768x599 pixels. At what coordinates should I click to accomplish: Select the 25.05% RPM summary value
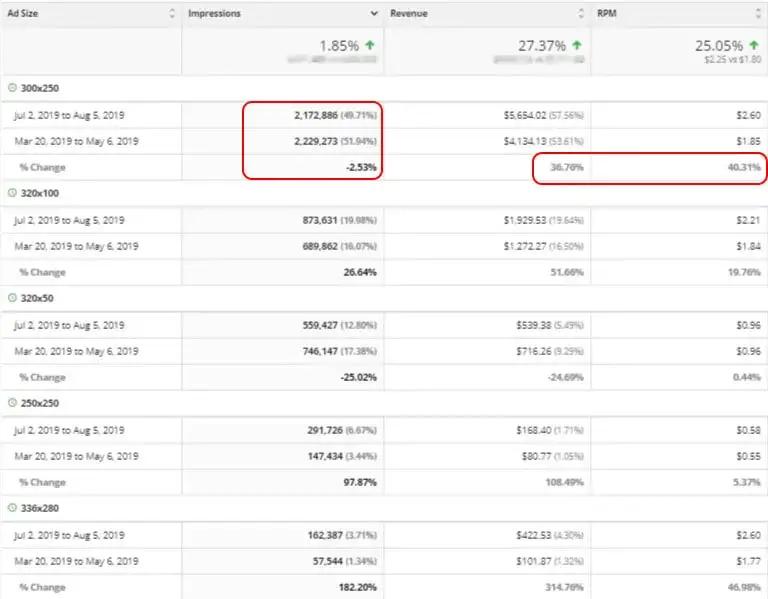click(x=719, y=46)
